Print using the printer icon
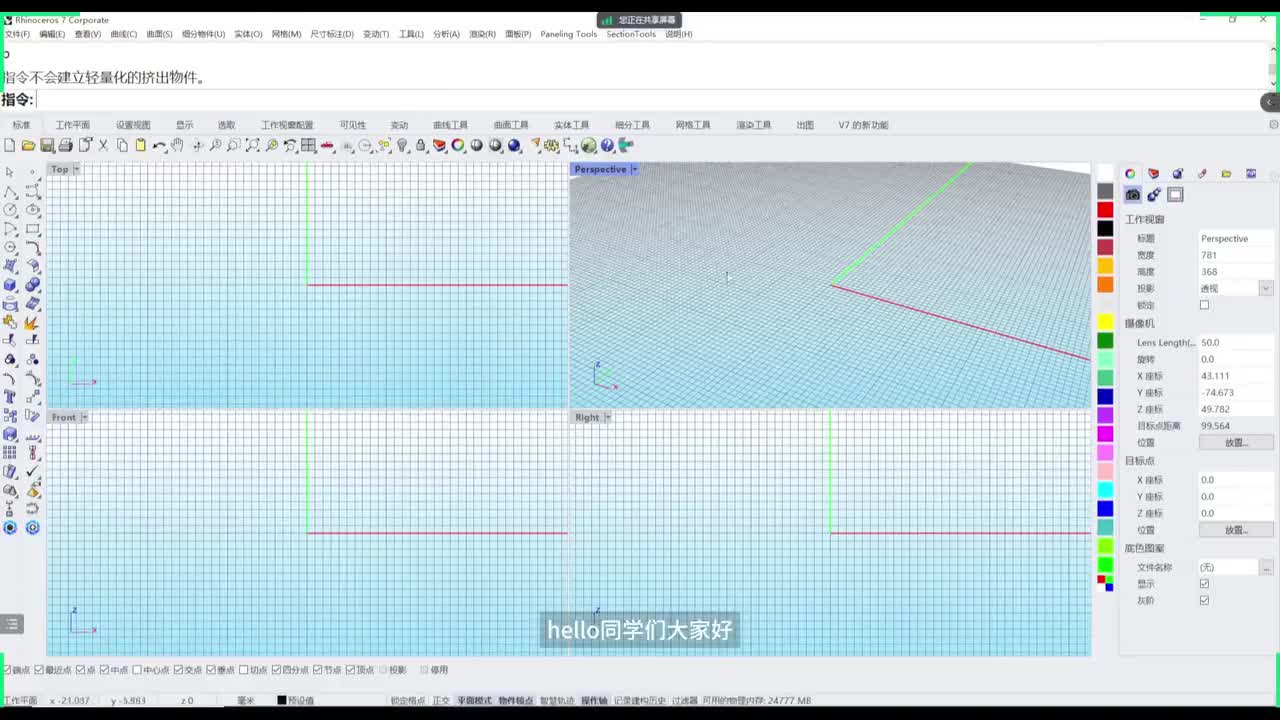The image size is (1280, 720). 66,146
